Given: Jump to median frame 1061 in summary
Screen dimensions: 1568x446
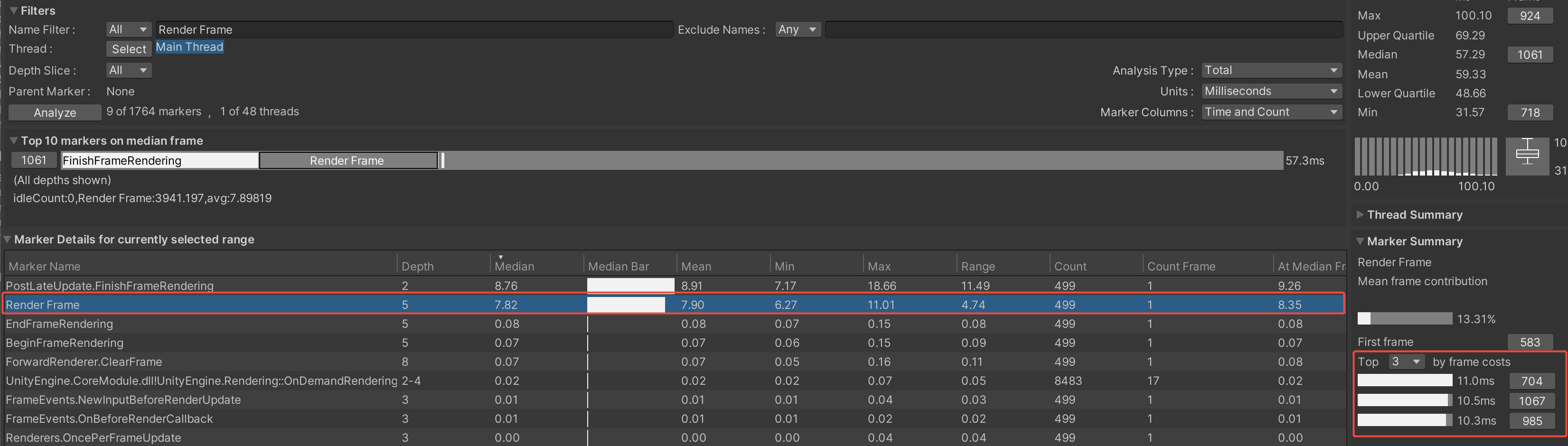Looking at the screenshot, I should pos(1529,55).
